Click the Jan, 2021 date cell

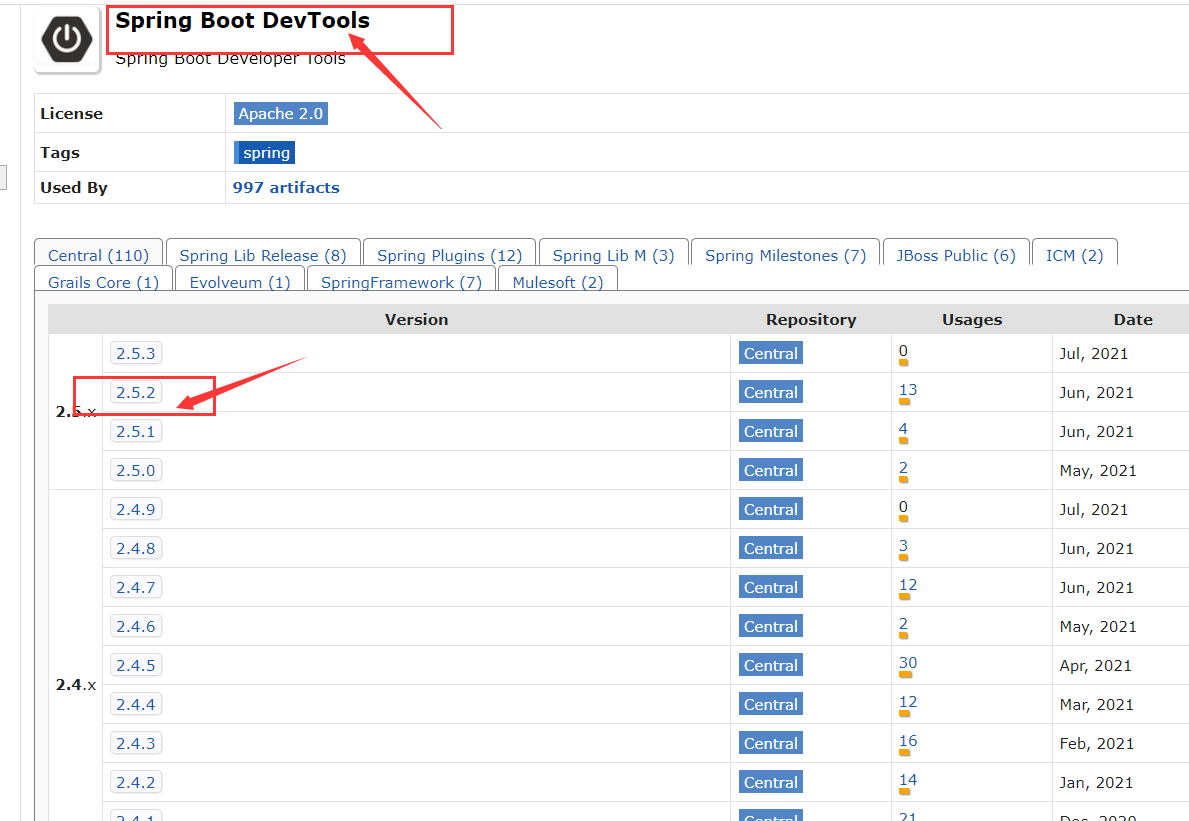click(1096, 782)
